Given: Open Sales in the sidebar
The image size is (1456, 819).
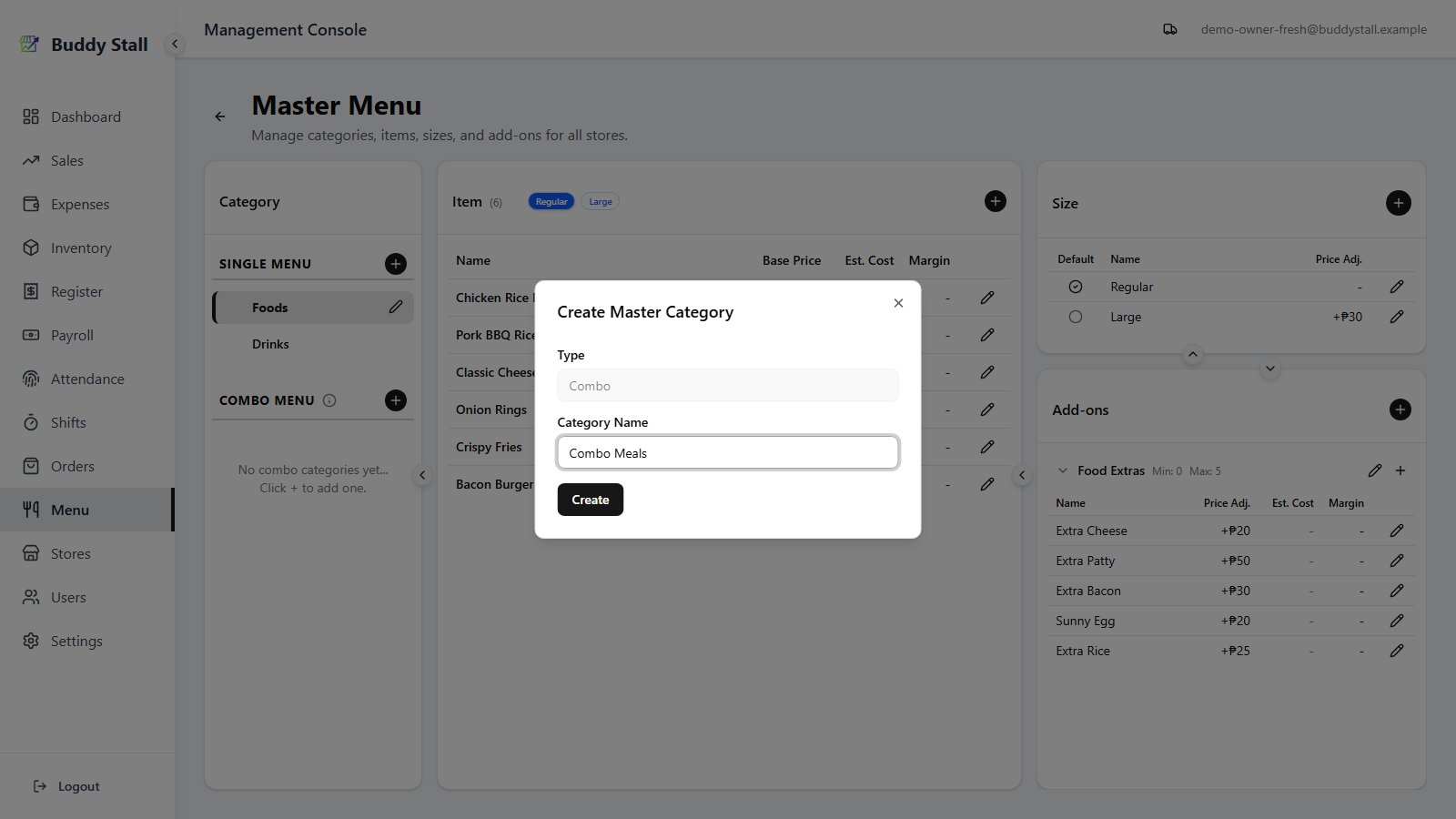Looking at the screenshot, I should pos(87,160).
